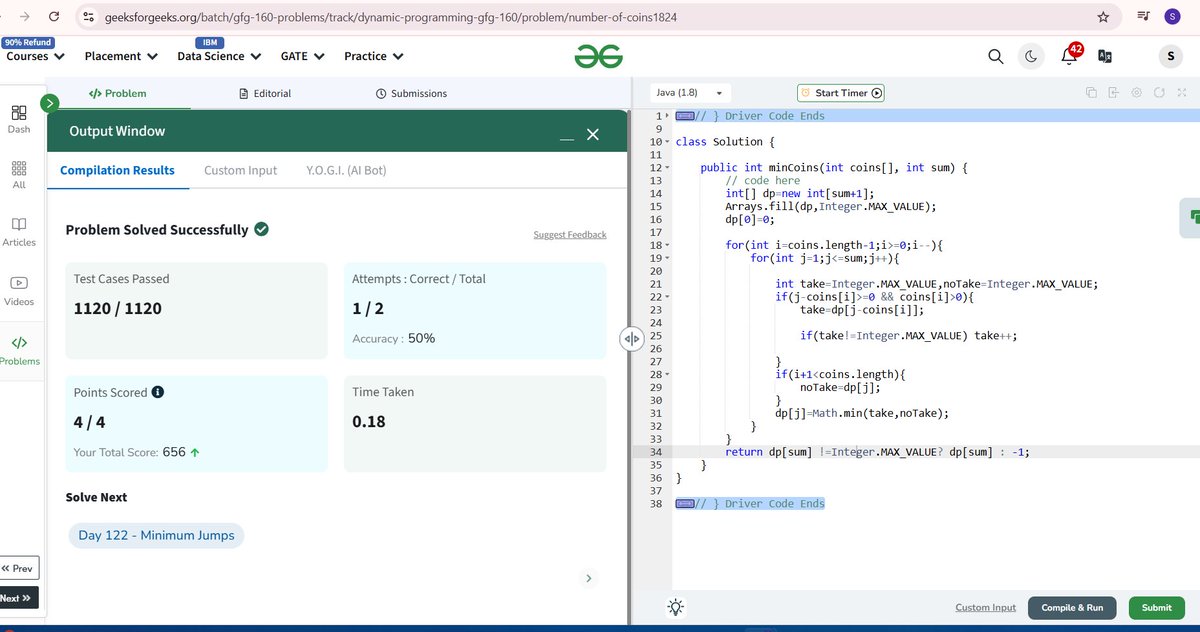Open the user profile avatar S
The image size is (1200, 632).
(x=1171, y=57)
